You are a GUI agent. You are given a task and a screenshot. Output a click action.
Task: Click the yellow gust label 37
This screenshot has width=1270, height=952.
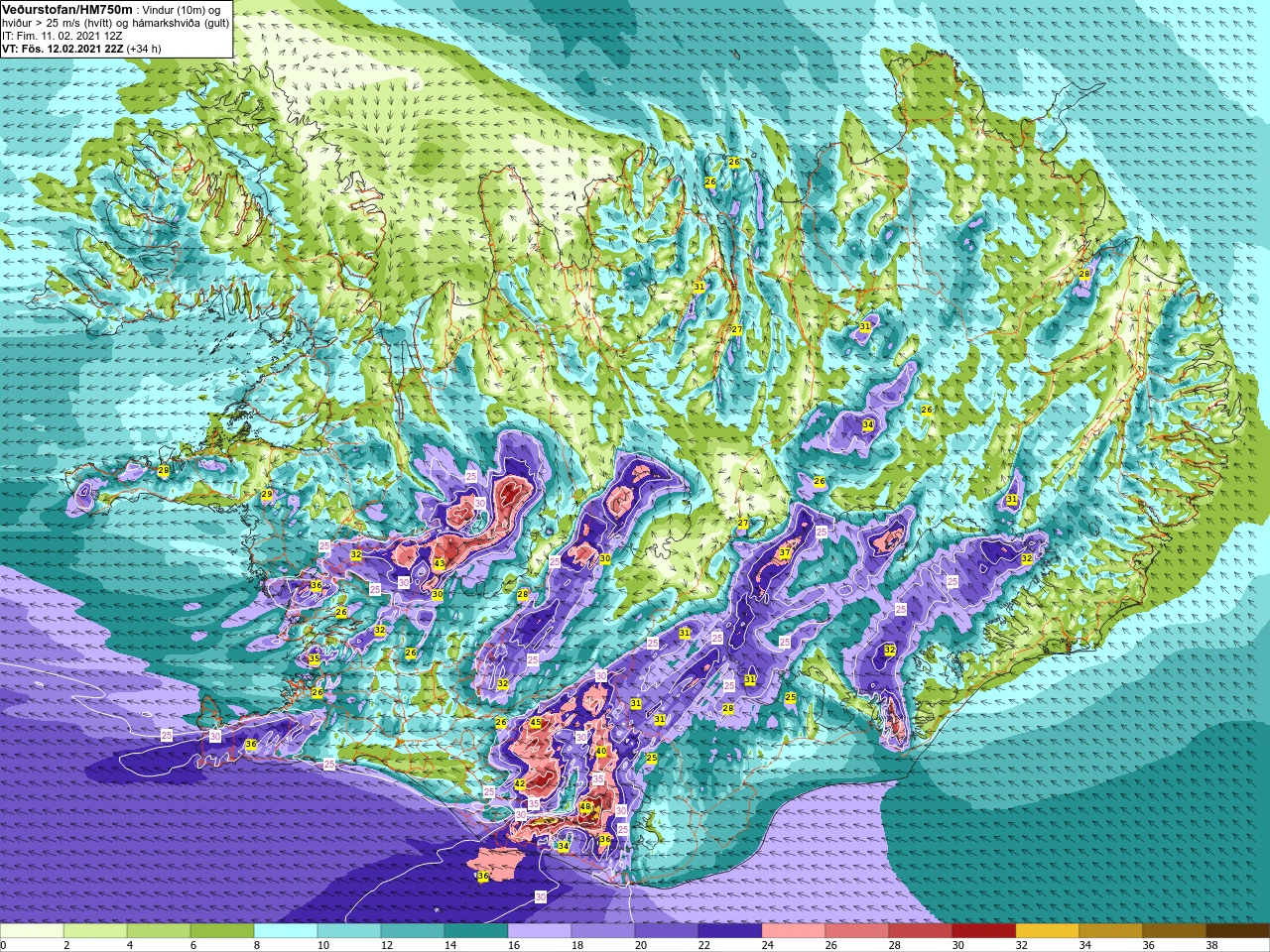784,552
